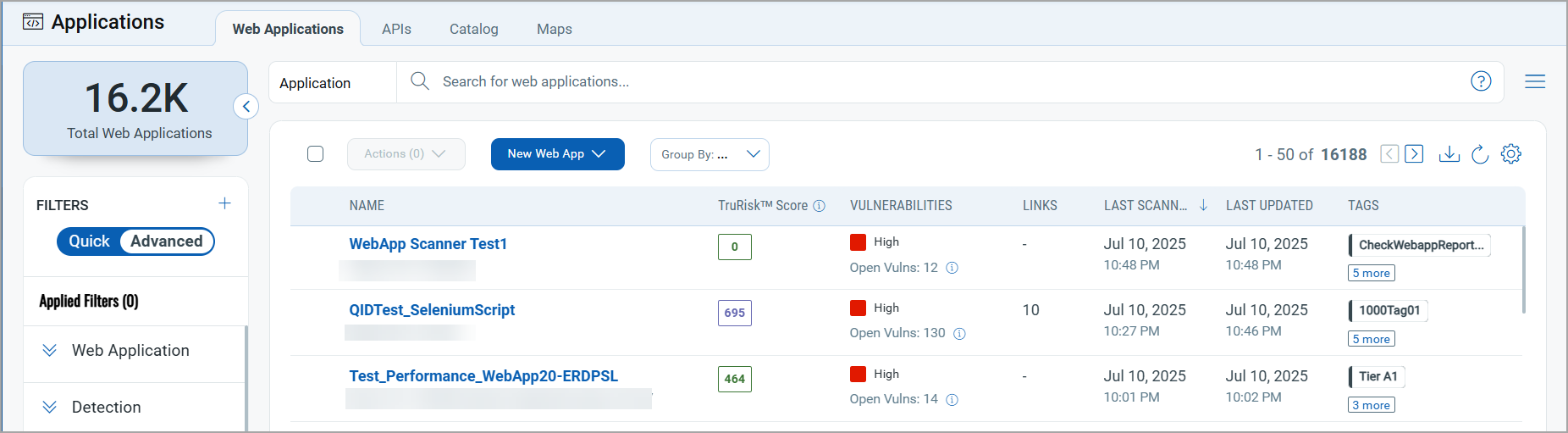Open the Group By dropdown

[x=709, y=154]
